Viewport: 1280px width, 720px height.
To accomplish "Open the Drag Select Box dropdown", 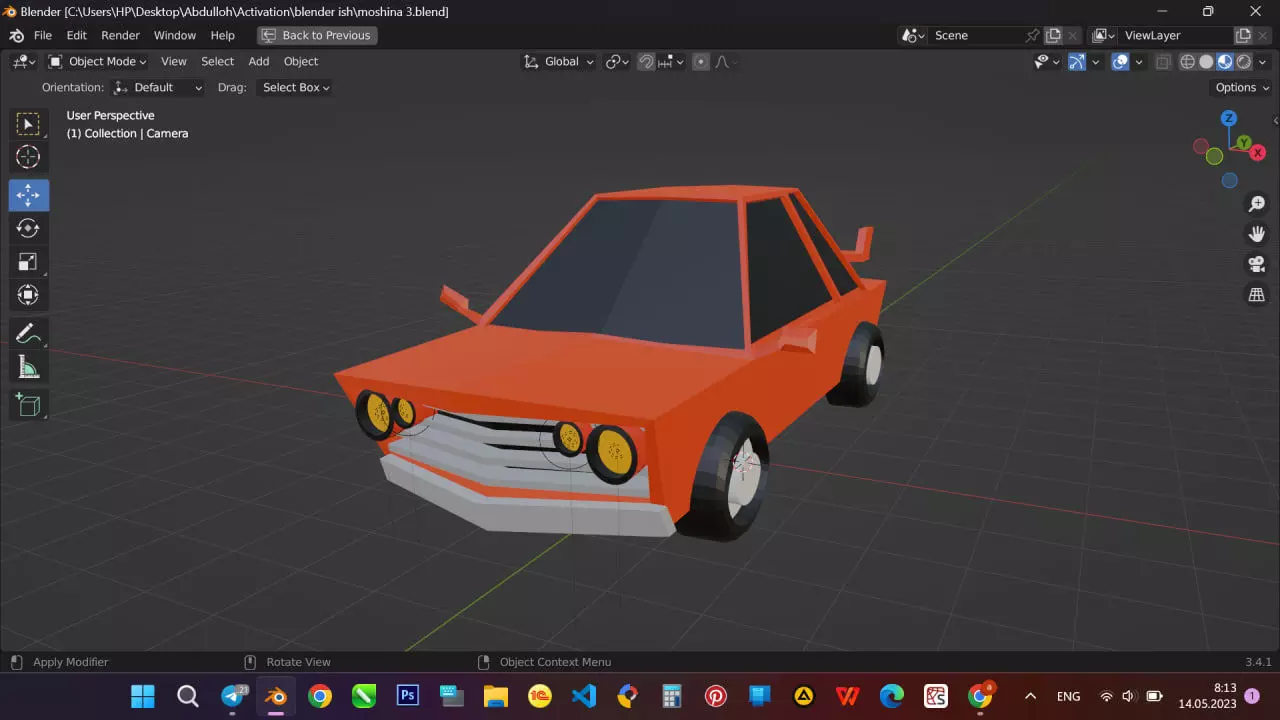I will 295,87.
